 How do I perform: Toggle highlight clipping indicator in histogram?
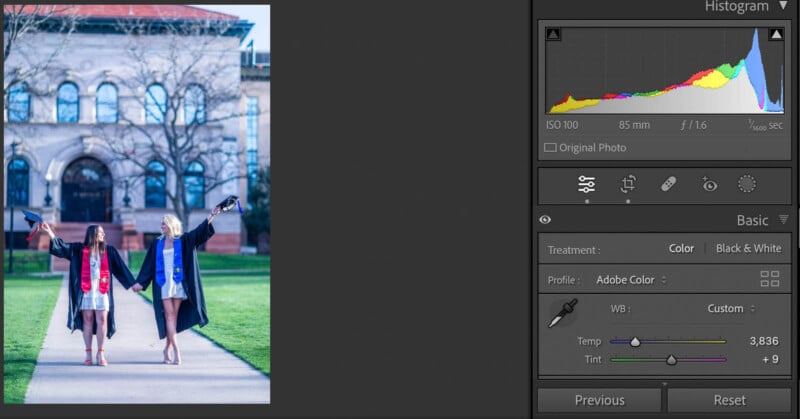coord(776,35)
